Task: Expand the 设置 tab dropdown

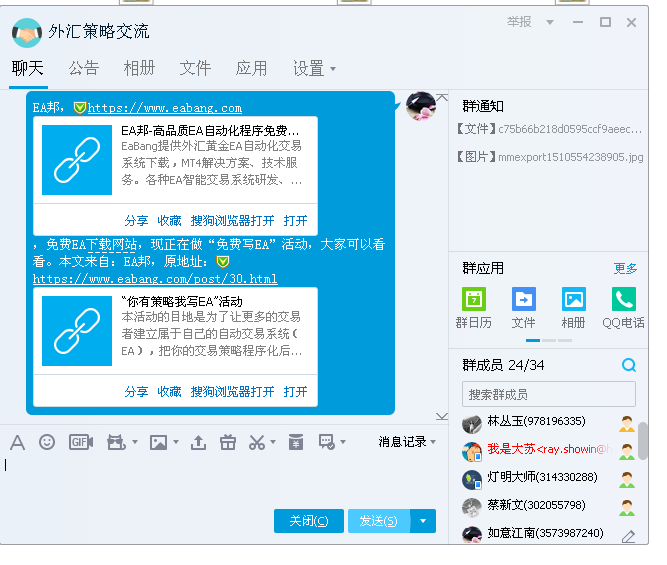Action: click(333, 68)
